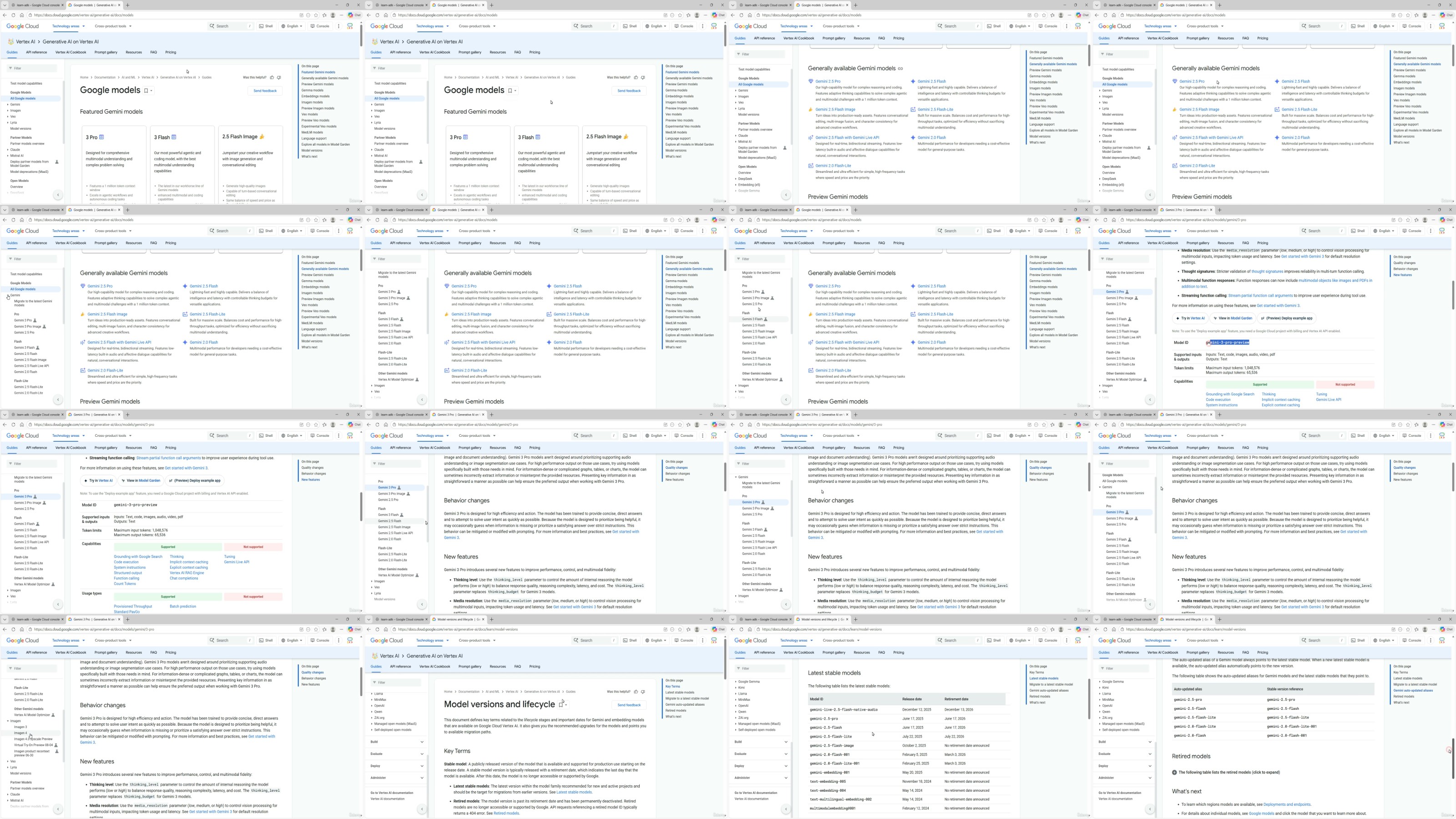Click gemini-live-2.5-flash-native-audio table row

click(843, 709)
